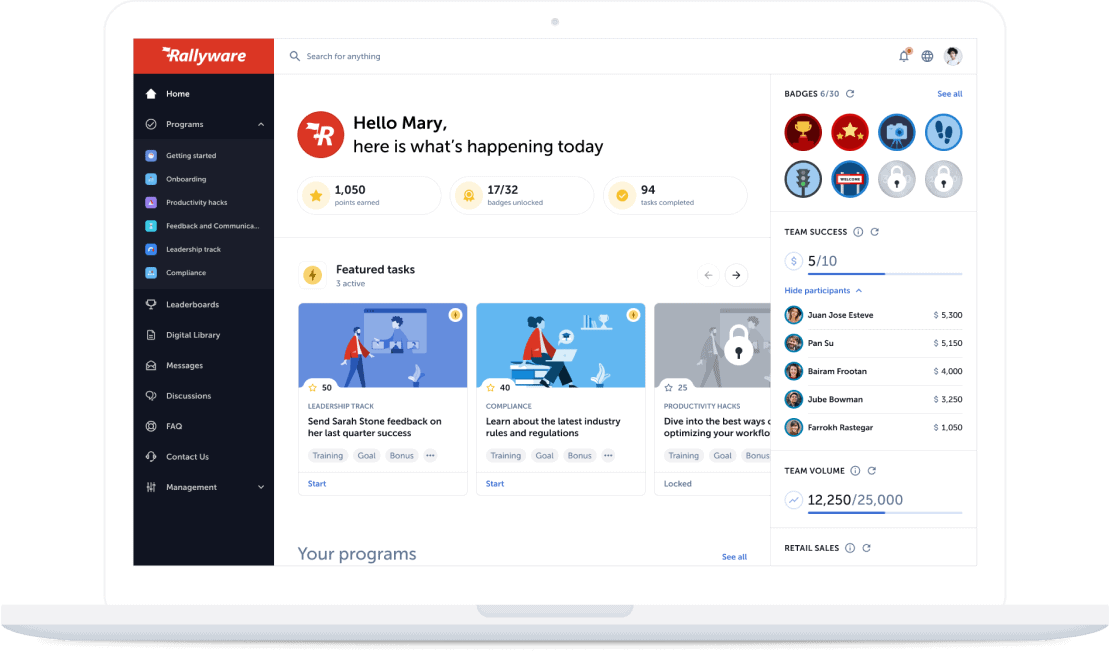Click the Rallyware logo

pyautogui.click(x=204, y=56)
